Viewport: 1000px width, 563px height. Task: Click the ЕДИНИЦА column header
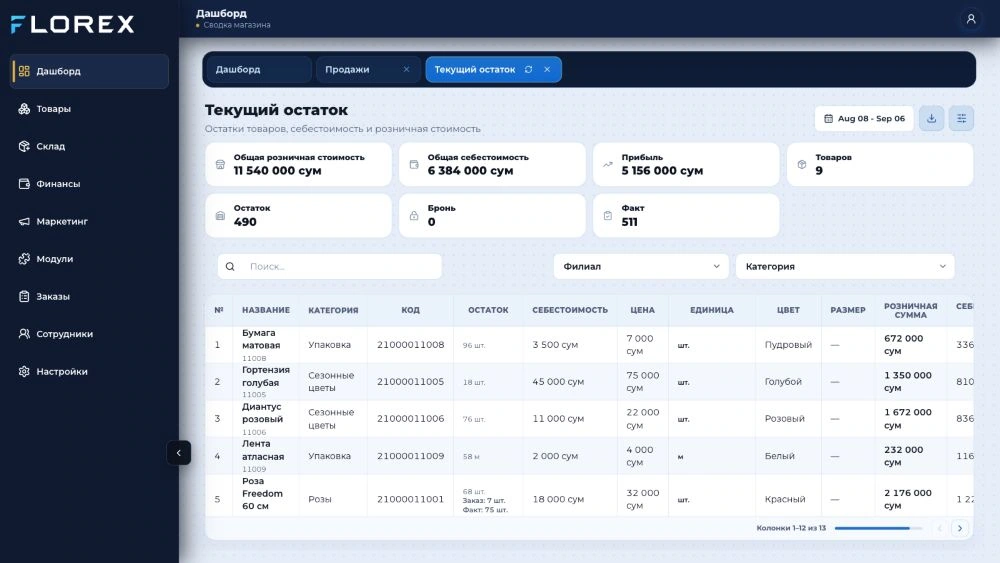pyautogui.click(x=712, y=310)
